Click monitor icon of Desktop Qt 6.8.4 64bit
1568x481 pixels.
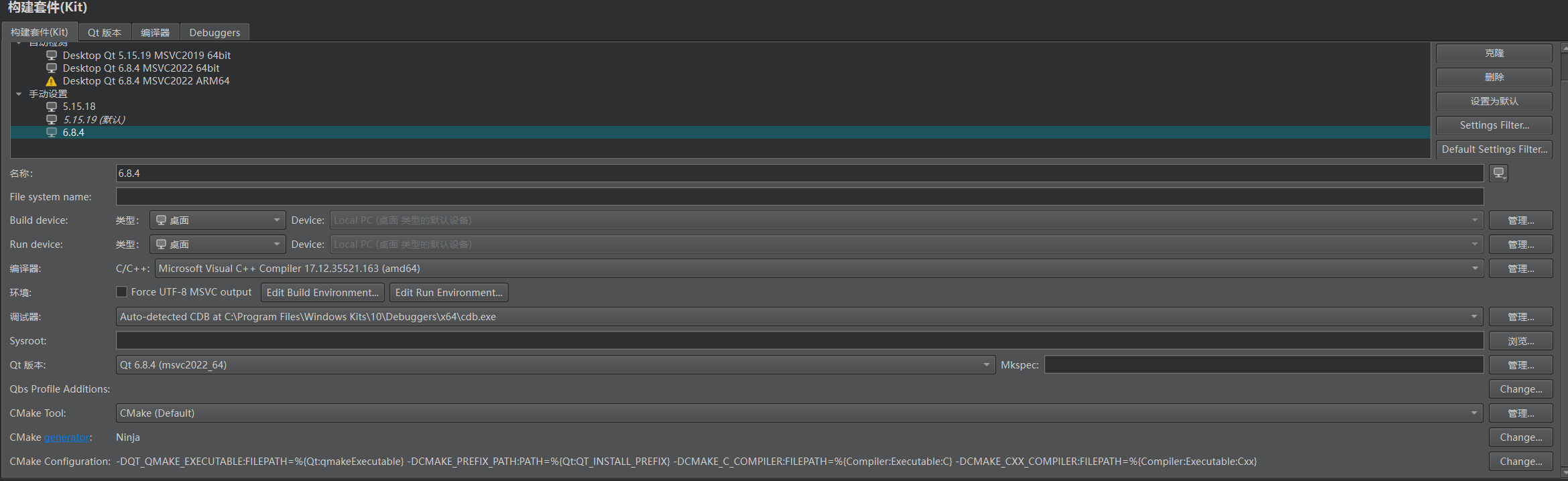pyautogui.click(x=52, y=68)
